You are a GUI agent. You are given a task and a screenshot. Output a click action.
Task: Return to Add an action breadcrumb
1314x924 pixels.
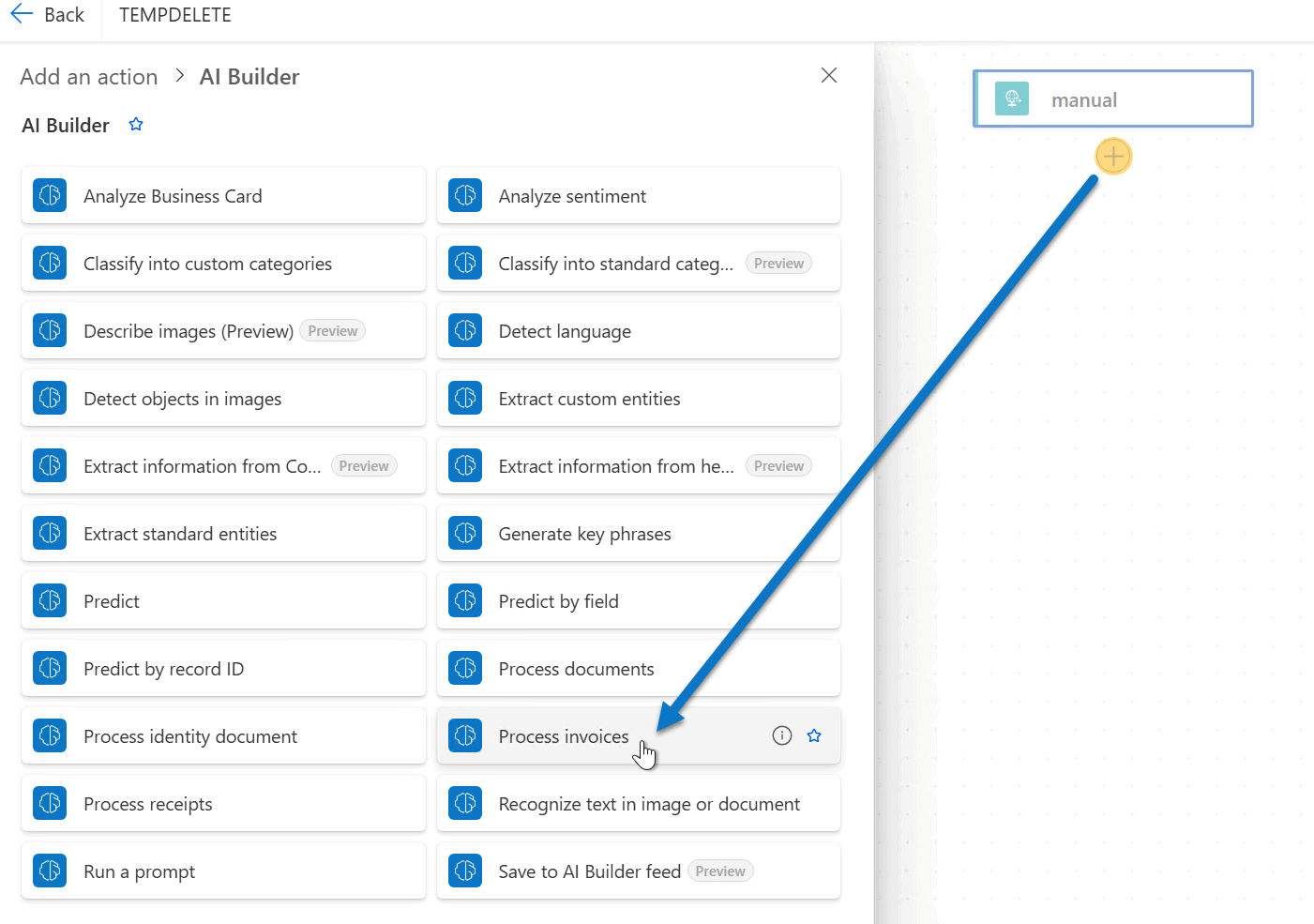(x=89, y=77)
